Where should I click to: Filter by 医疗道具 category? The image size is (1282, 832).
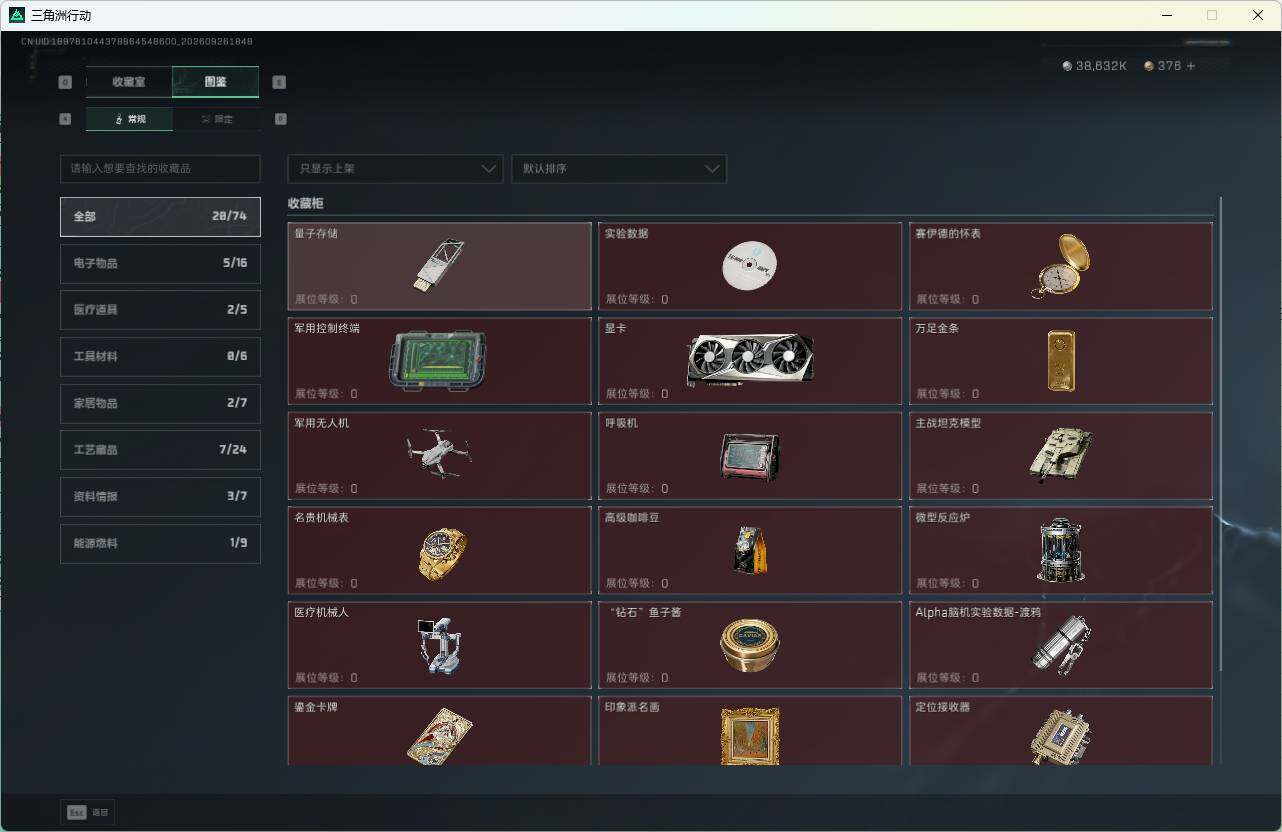coord(160,310)
